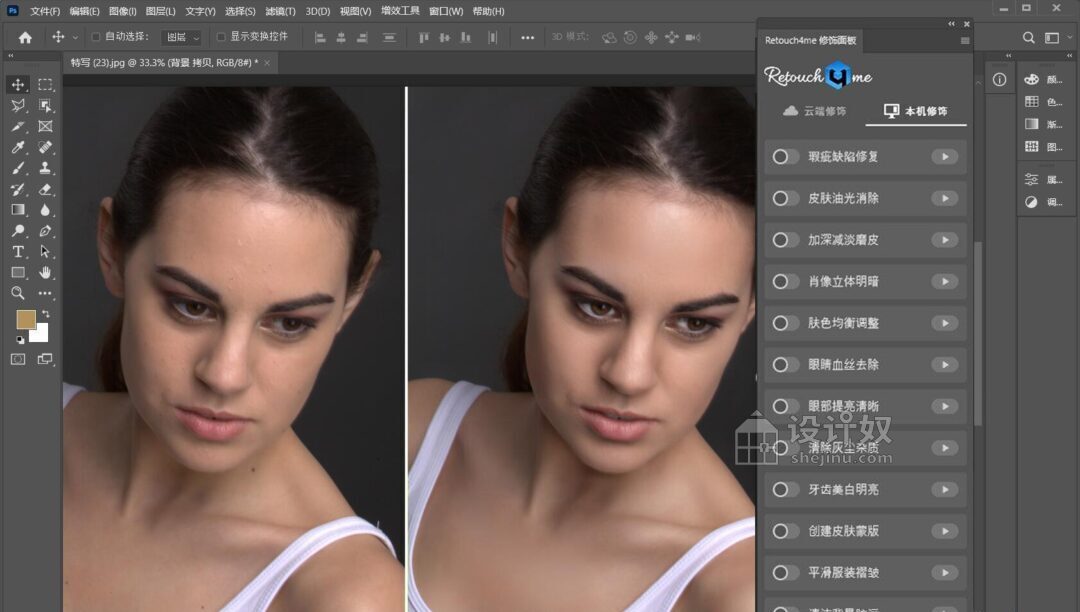Select the Spot Healing Brush tool
Screen dimensions: 1080x612
tap(45, 147)
